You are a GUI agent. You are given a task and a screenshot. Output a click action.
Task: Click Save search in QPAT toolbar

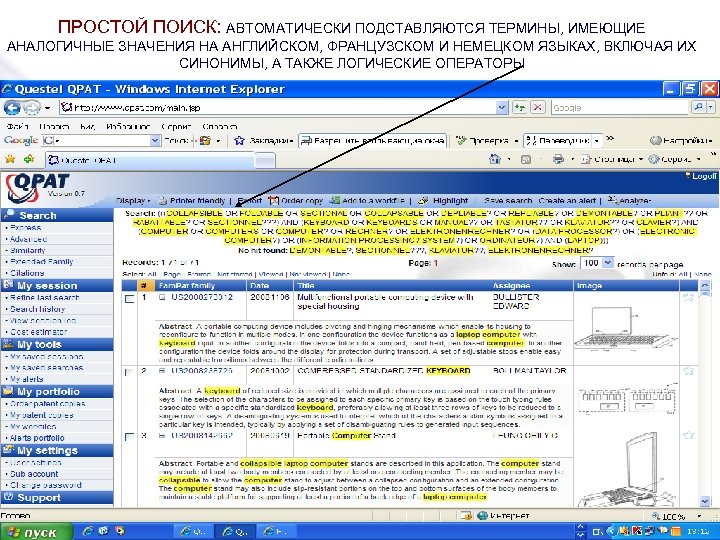click(508, 201)
